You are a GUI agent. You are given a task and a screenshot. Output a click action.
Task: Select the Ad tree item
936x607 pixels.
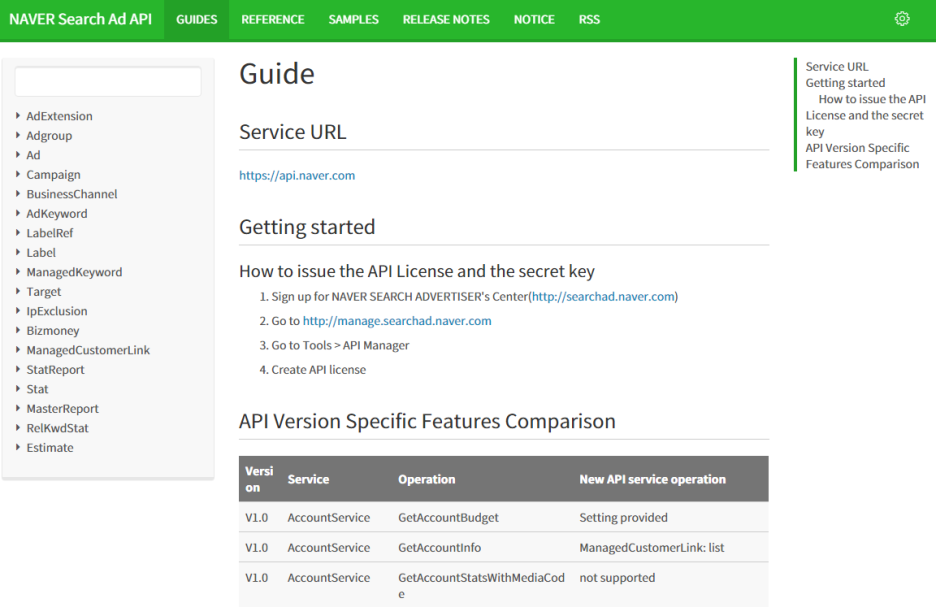point(33,155)
